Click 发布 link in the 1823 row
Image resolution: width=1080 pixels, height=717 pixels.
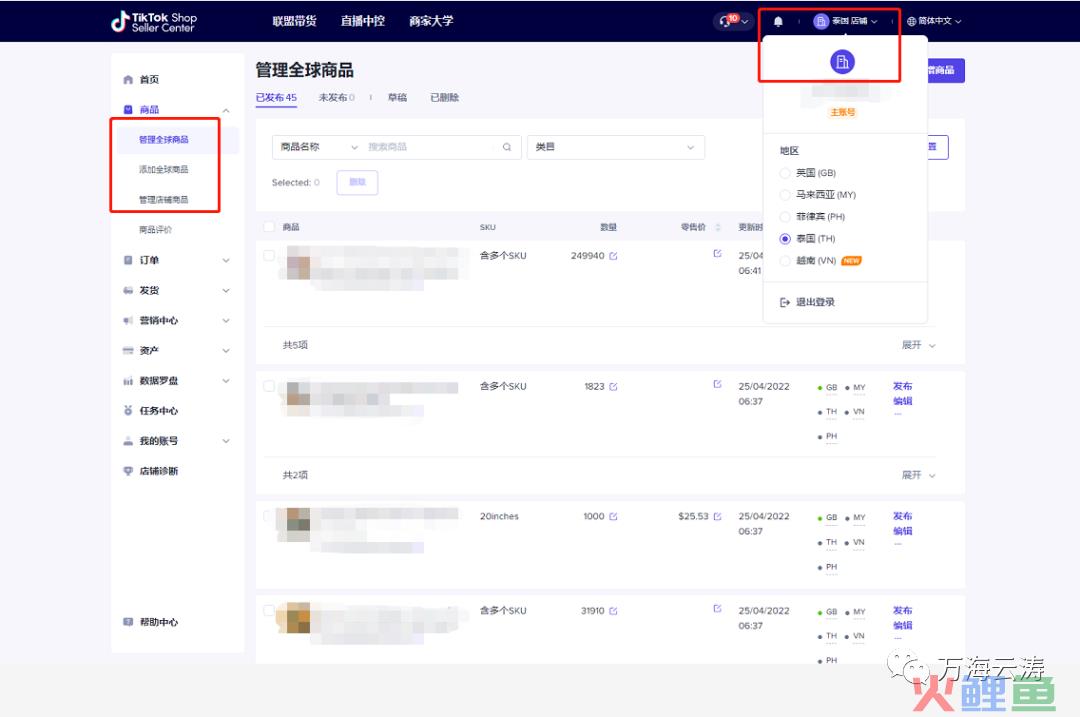click(x=902, y=386)
